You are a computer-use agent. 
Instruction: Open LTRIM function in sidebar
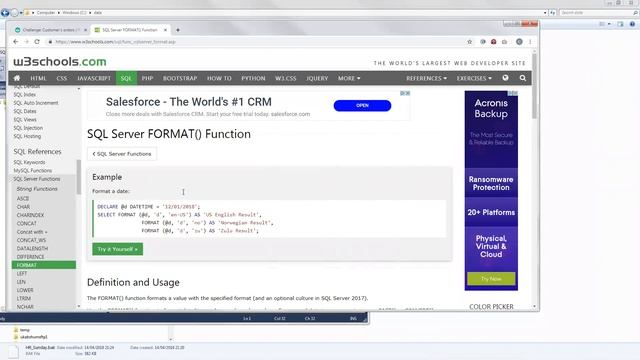[24, 298]
